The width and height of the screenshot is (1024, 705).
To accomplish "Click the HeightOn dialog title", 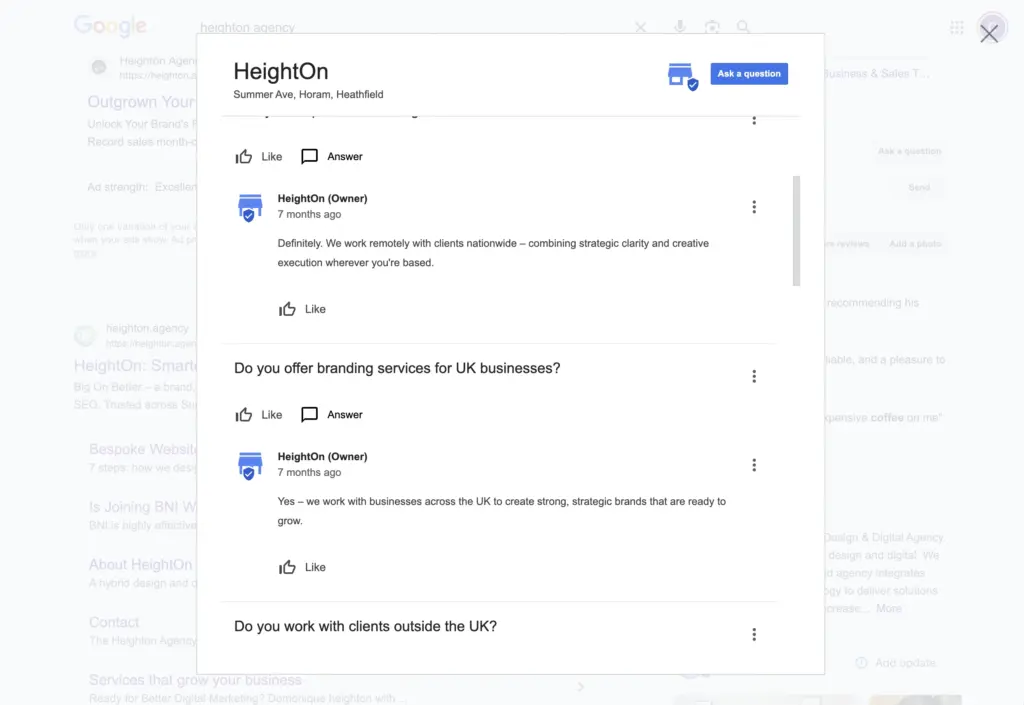I will (x=281, y=71).
